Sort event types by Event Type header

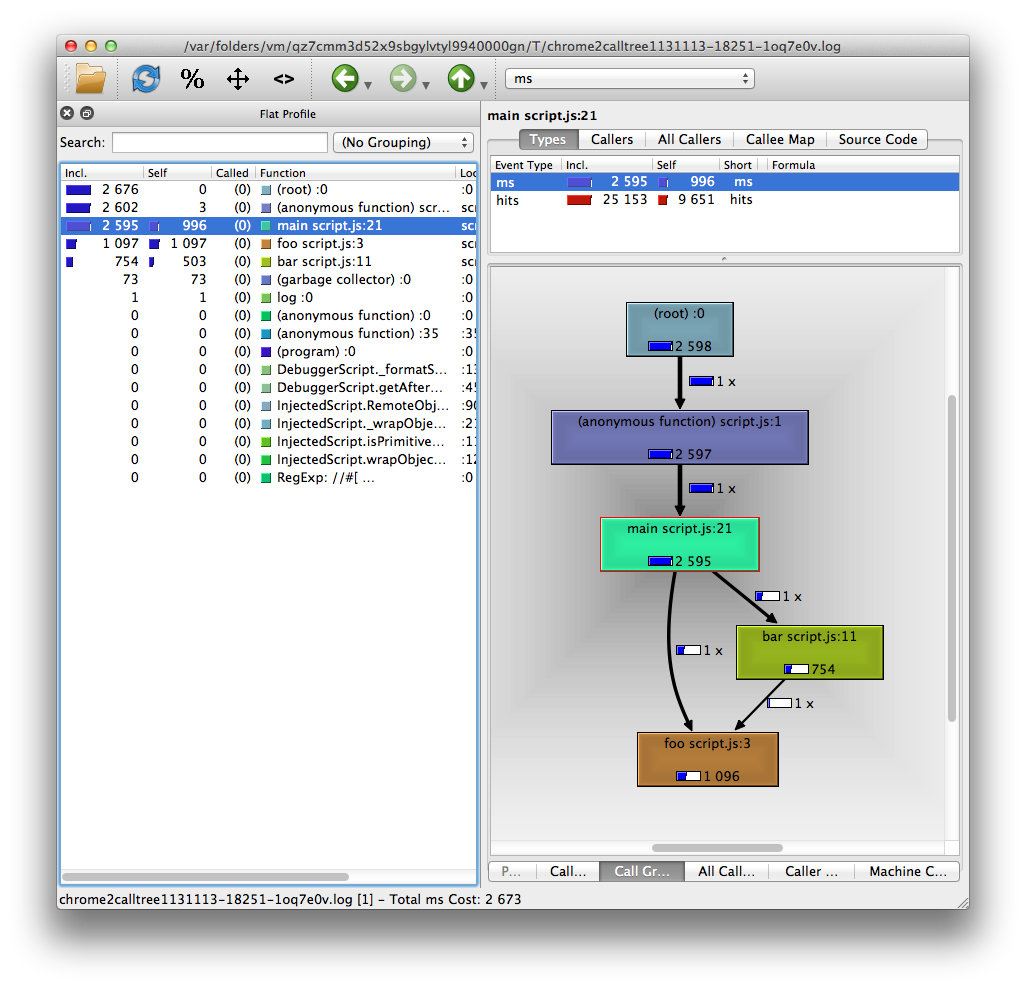525,165
